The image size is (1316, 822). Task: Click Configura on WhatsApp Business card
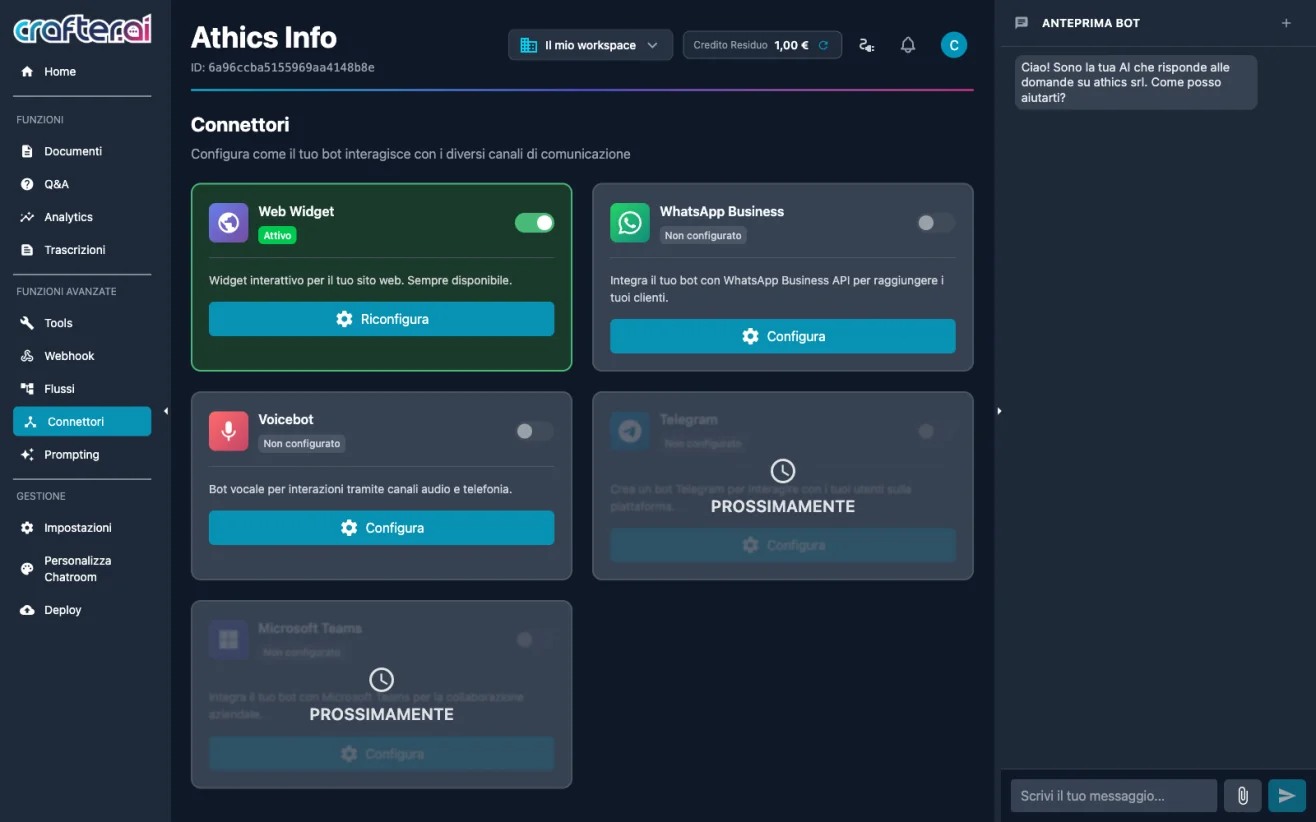click(x=783, y=336)
